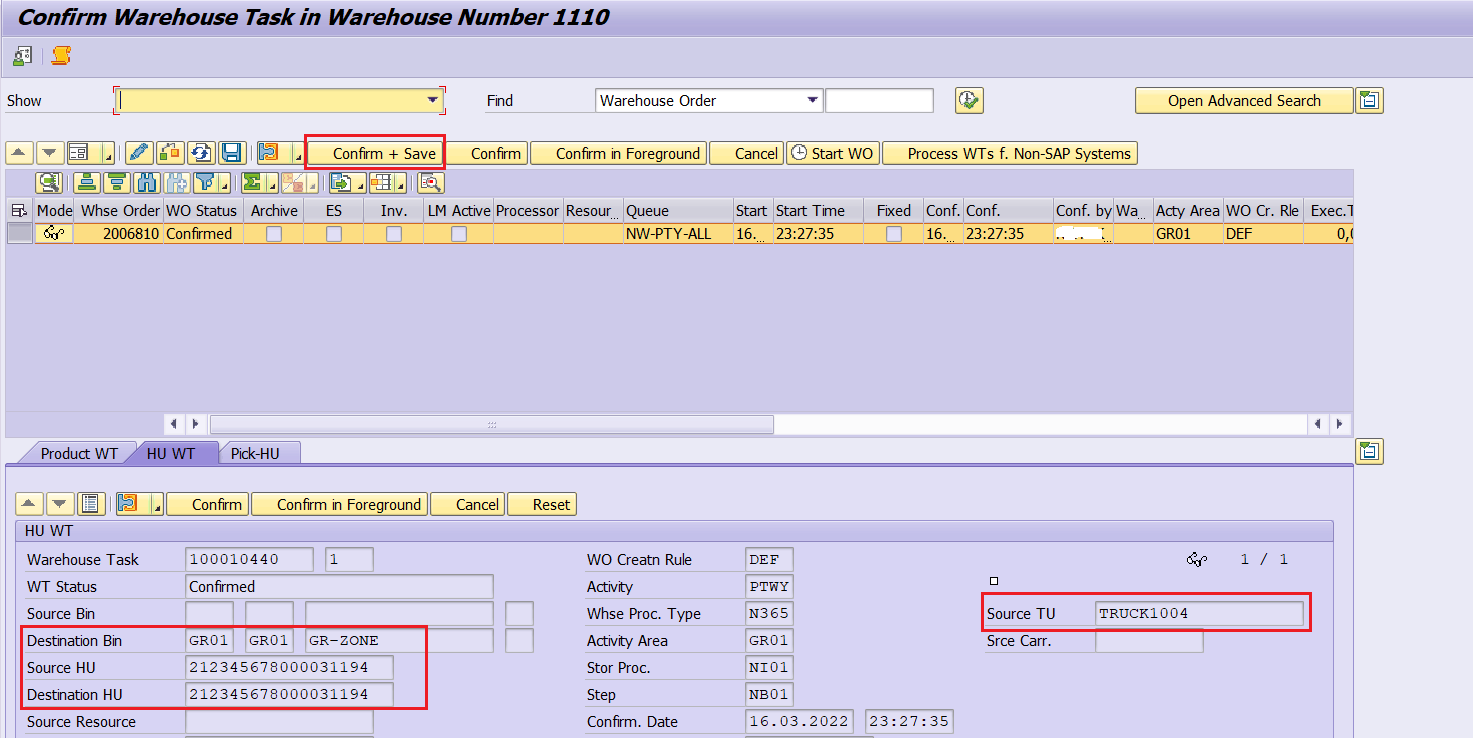
Task: Check the Fixed checkbox in the grid row
Action: 892,233
